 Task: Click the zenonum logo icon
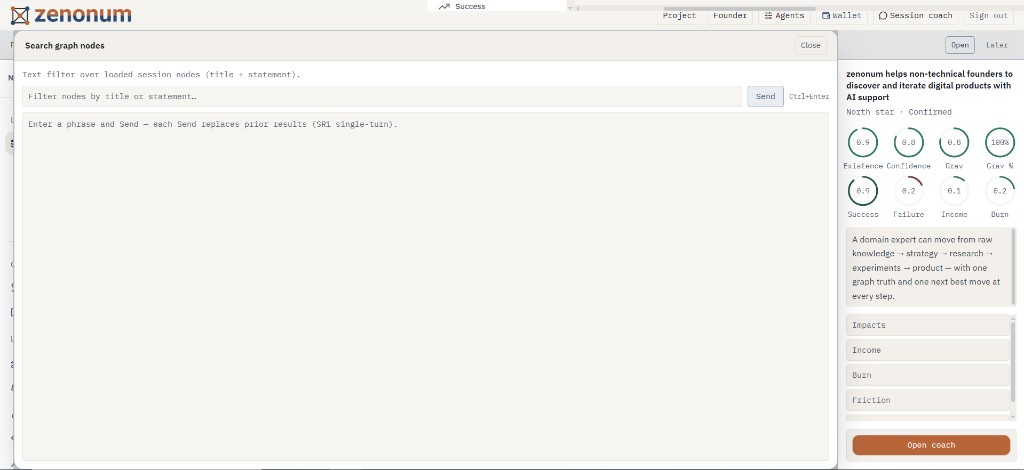tap(20, 15)
